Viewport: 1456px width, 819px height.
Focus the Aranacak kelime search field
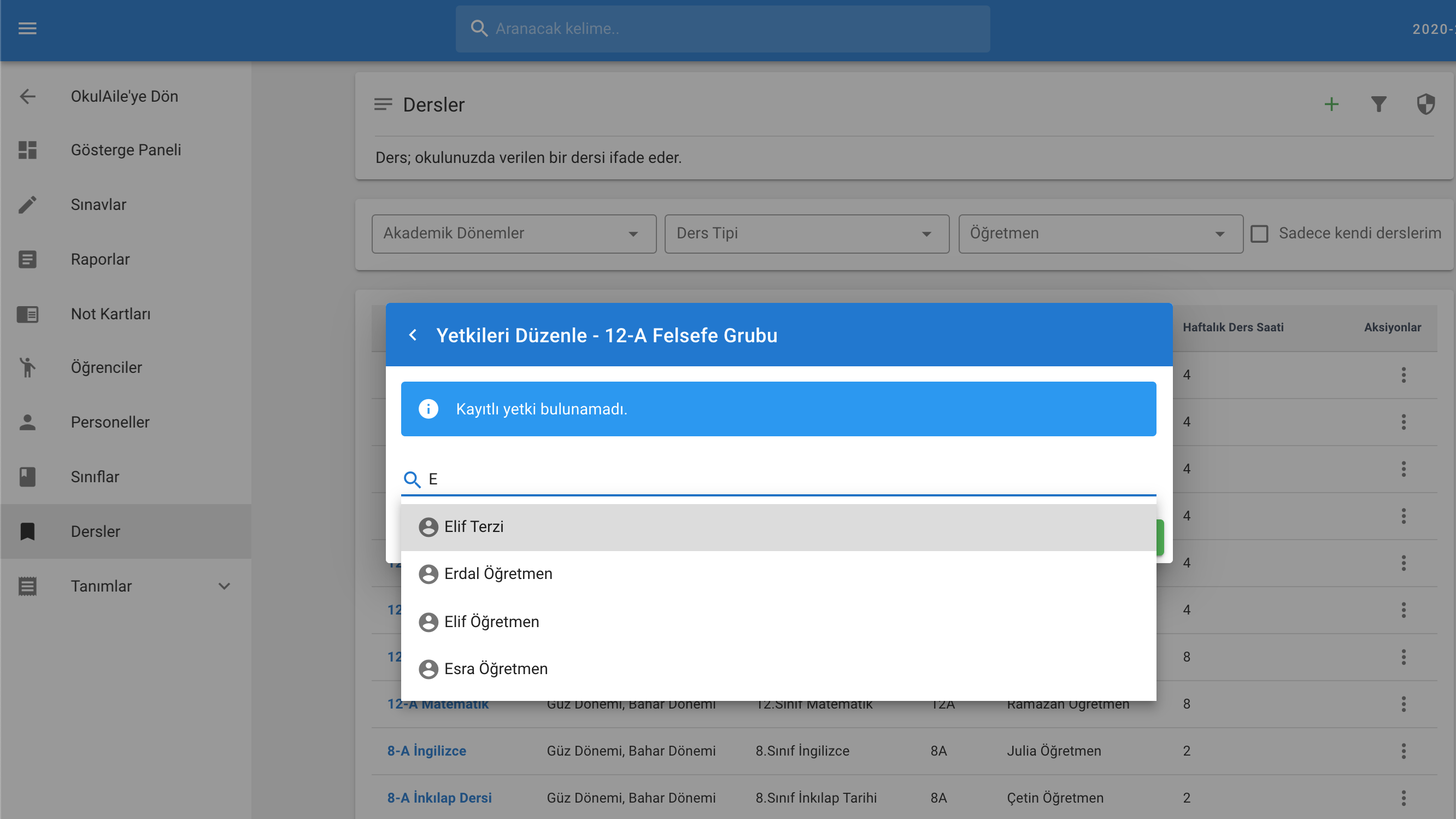pyautogui.click(x=723, y=29)
